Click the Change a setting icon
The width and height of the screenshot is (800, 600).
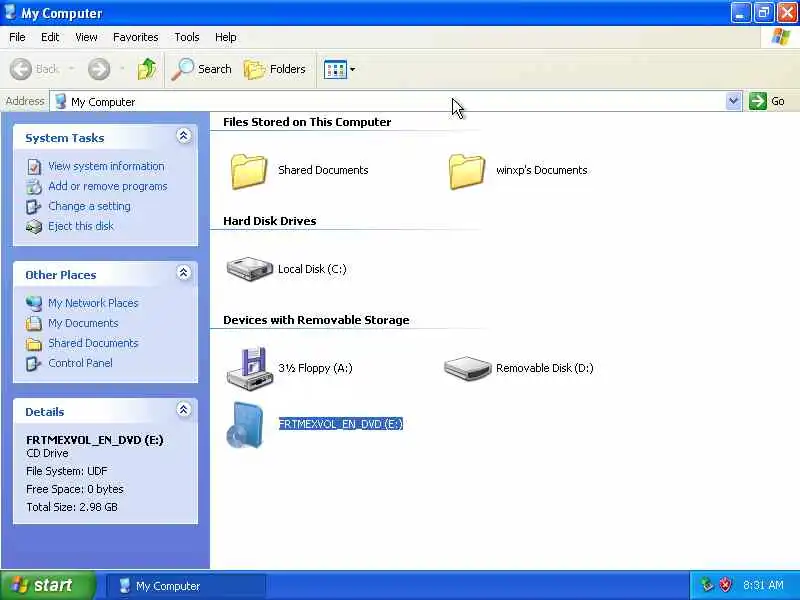34,207
